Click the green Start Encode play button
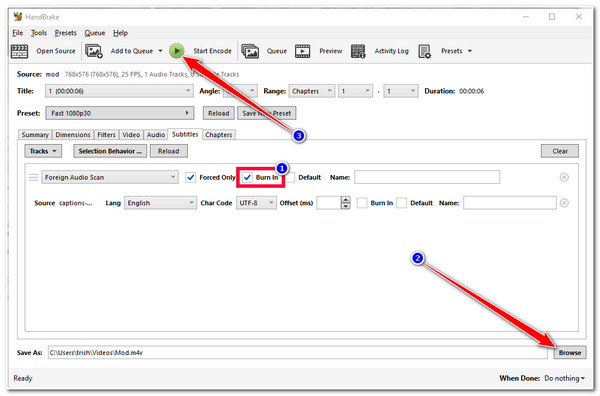 click(x=177, y=51)
